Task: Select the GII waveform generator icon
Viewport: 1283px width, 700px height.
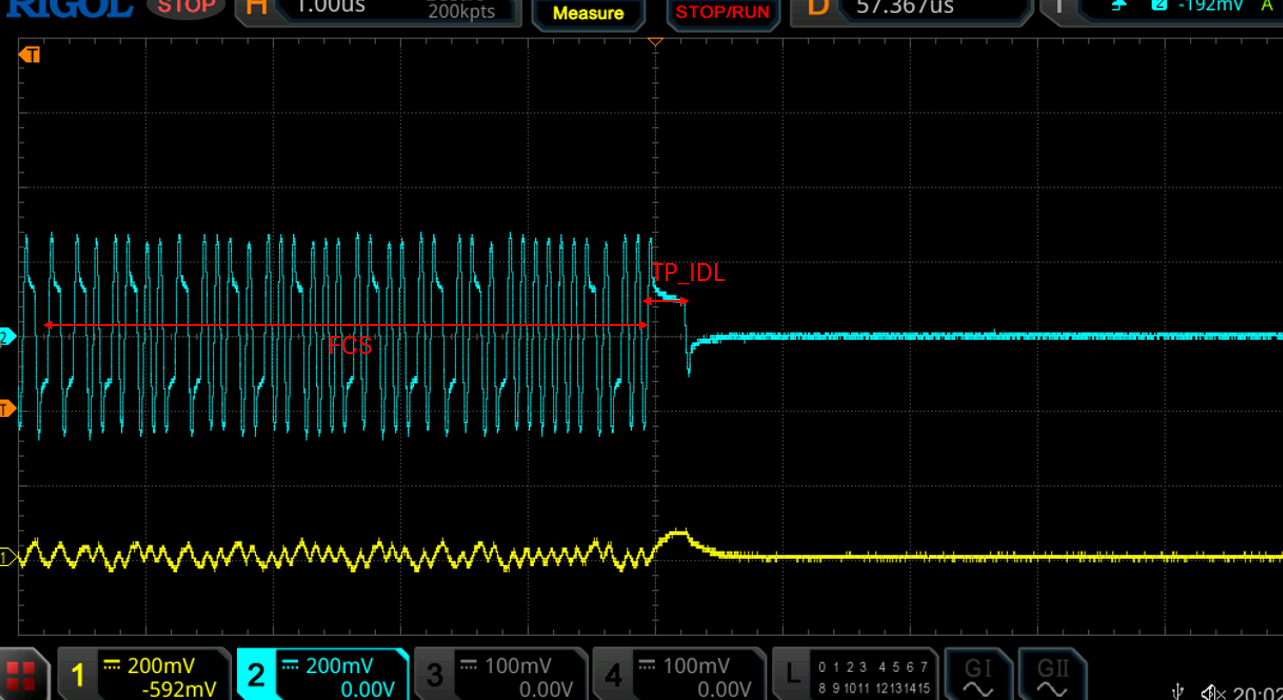Action: pos(1052,675)
